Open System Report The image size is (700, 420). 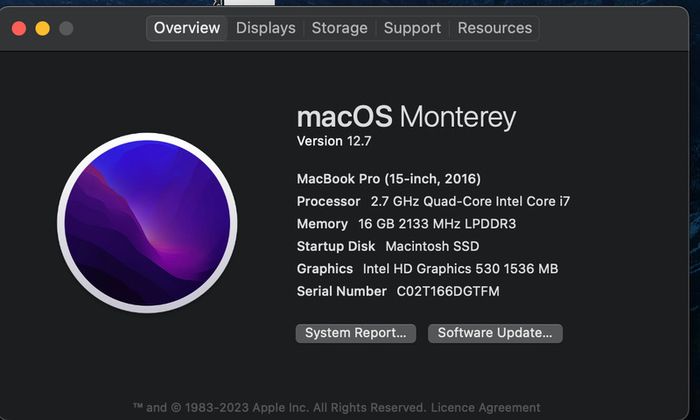[356, 333]
